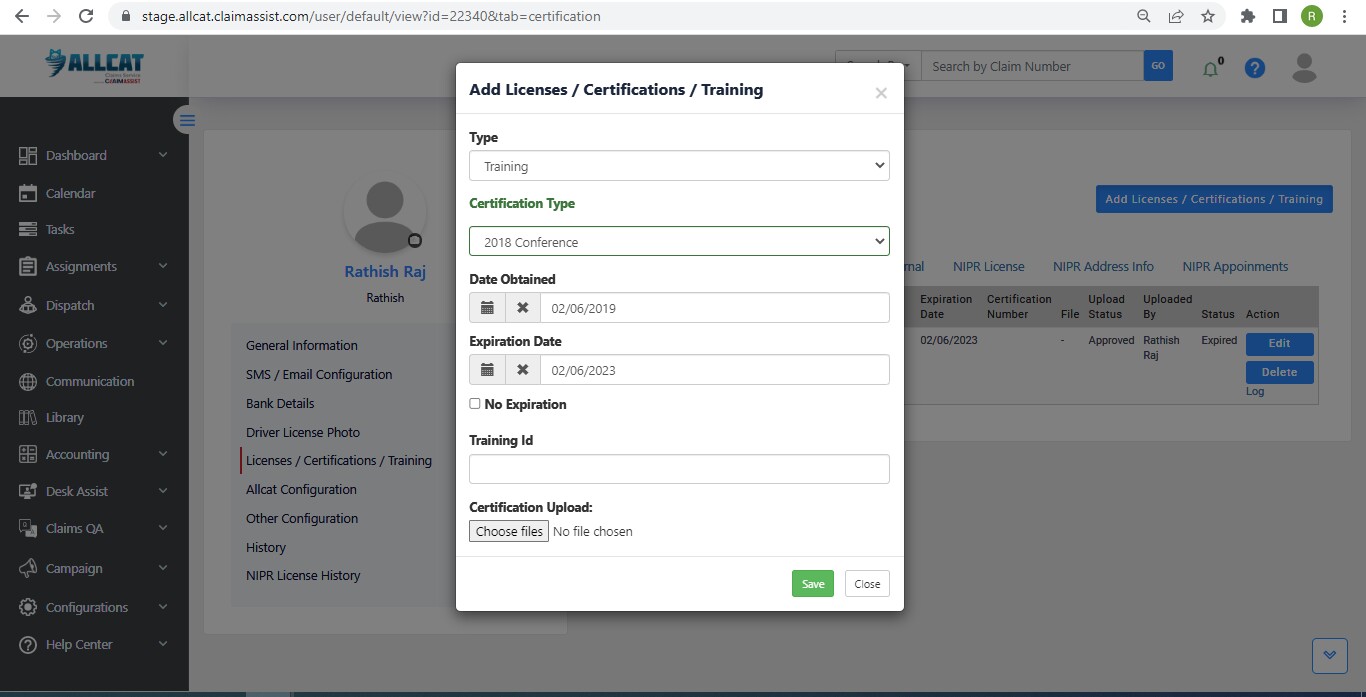Click the Date Obtained calendar icon
1366x697 pixels.
[487, 308]
